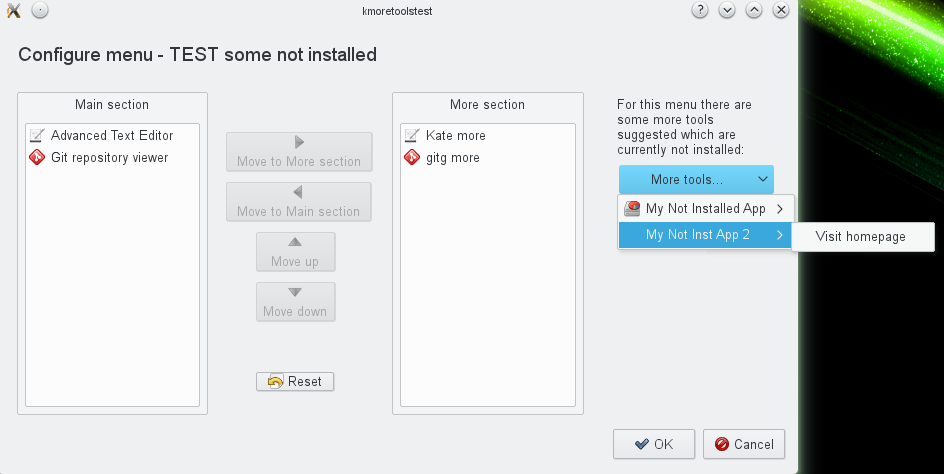Viewport: 944px width, 474px height.
Task: Click the Move down button
Action: [x=295, y=302]
